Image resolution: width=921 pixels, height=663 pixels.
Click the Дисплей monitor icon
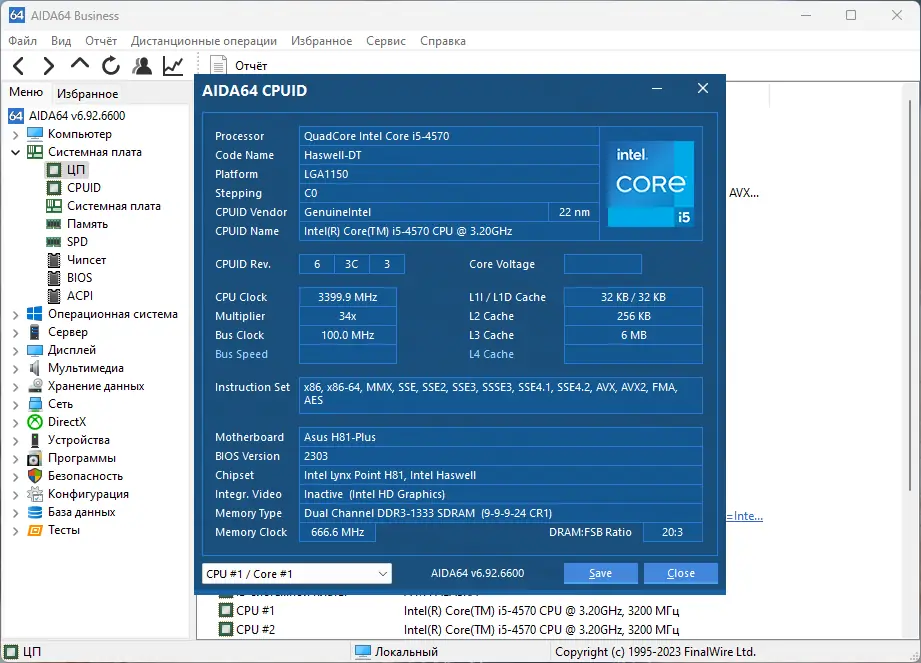35,351
